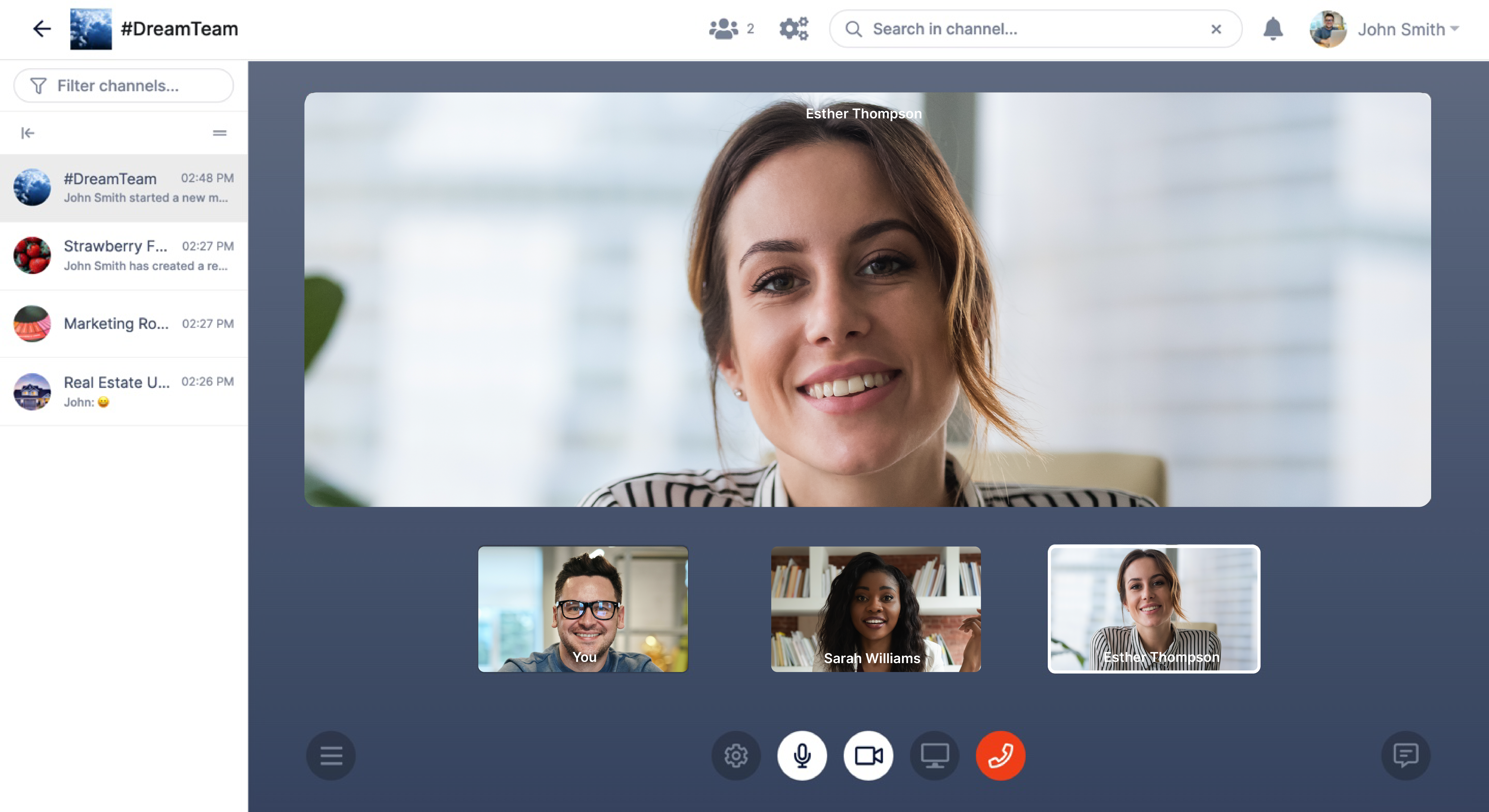
Task: Start screen sharing
Action: (x=934, y=755)
